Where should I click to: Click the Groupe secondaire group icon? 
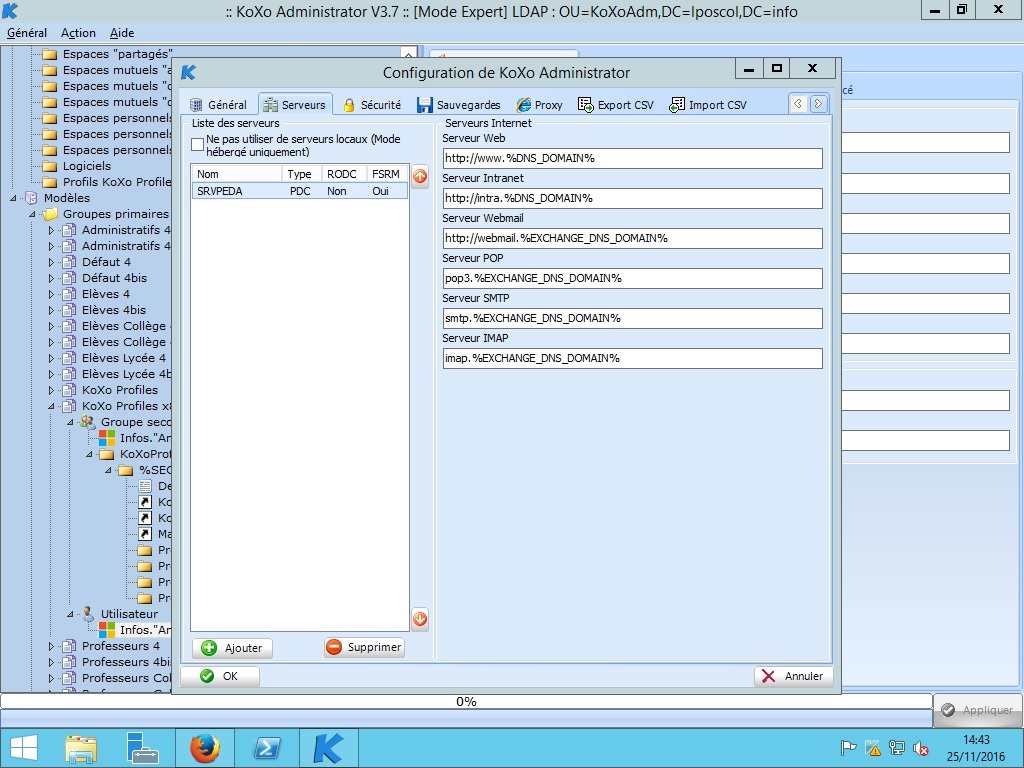point(87,422)
